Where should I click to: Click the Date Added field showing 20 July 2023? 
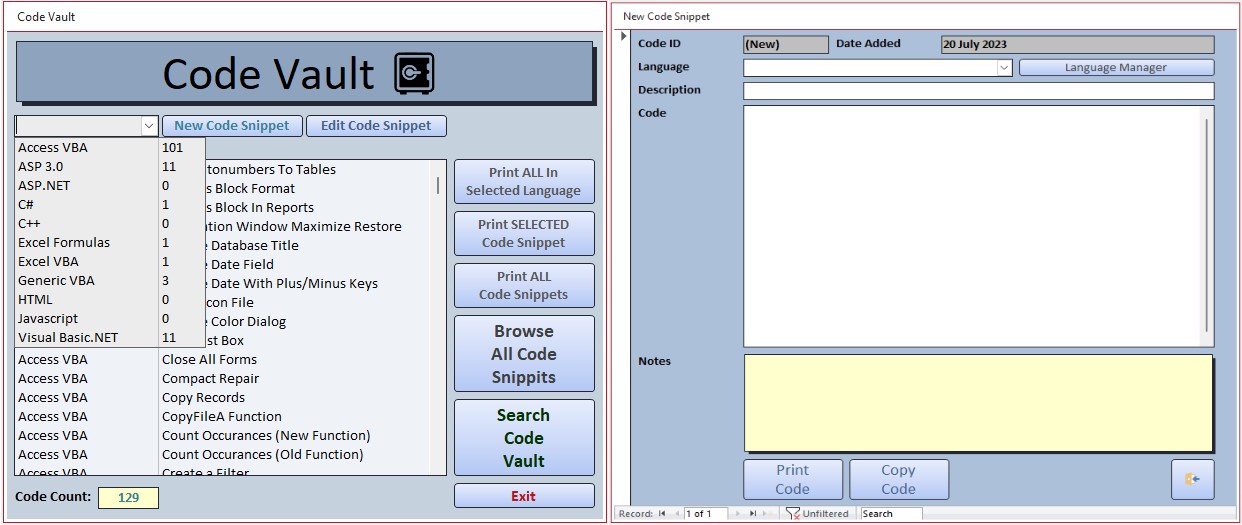point(1077,44)
